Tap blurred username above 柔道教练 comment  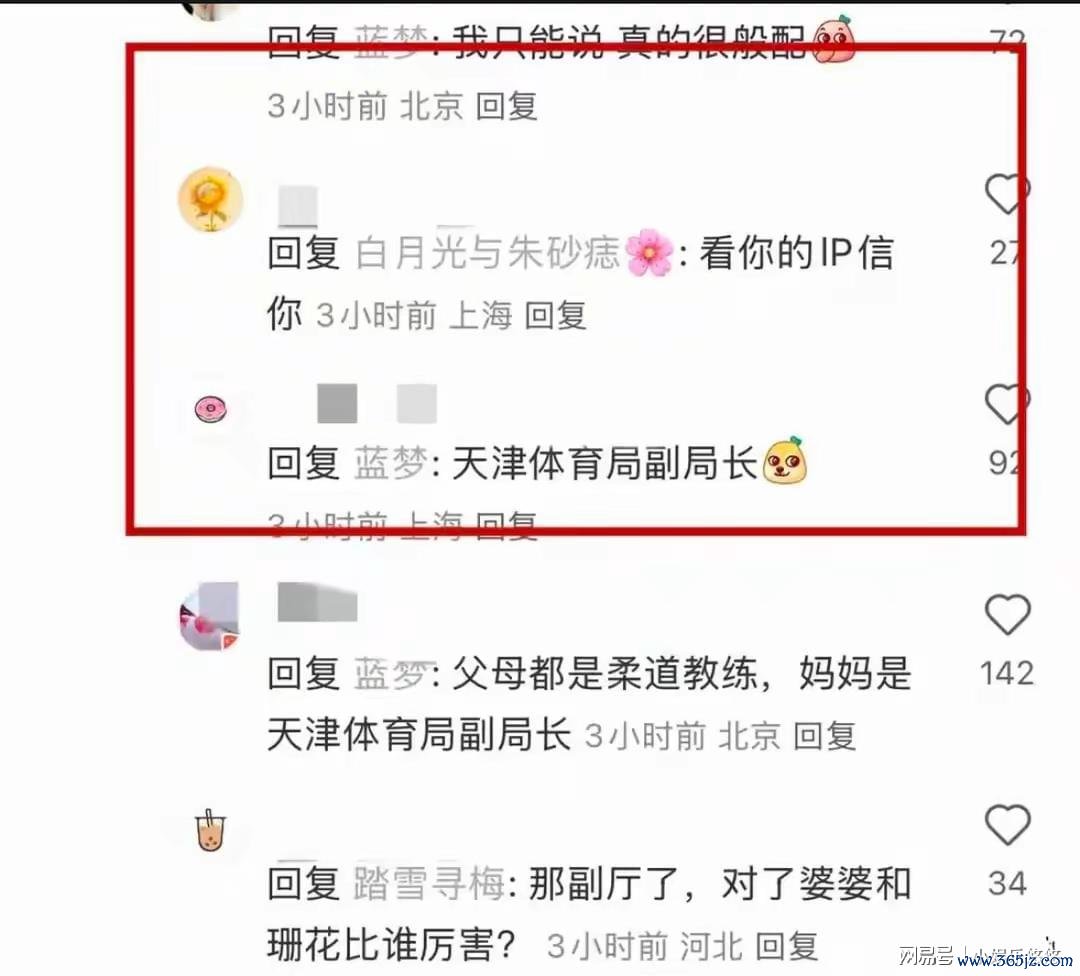coord(318,601)
